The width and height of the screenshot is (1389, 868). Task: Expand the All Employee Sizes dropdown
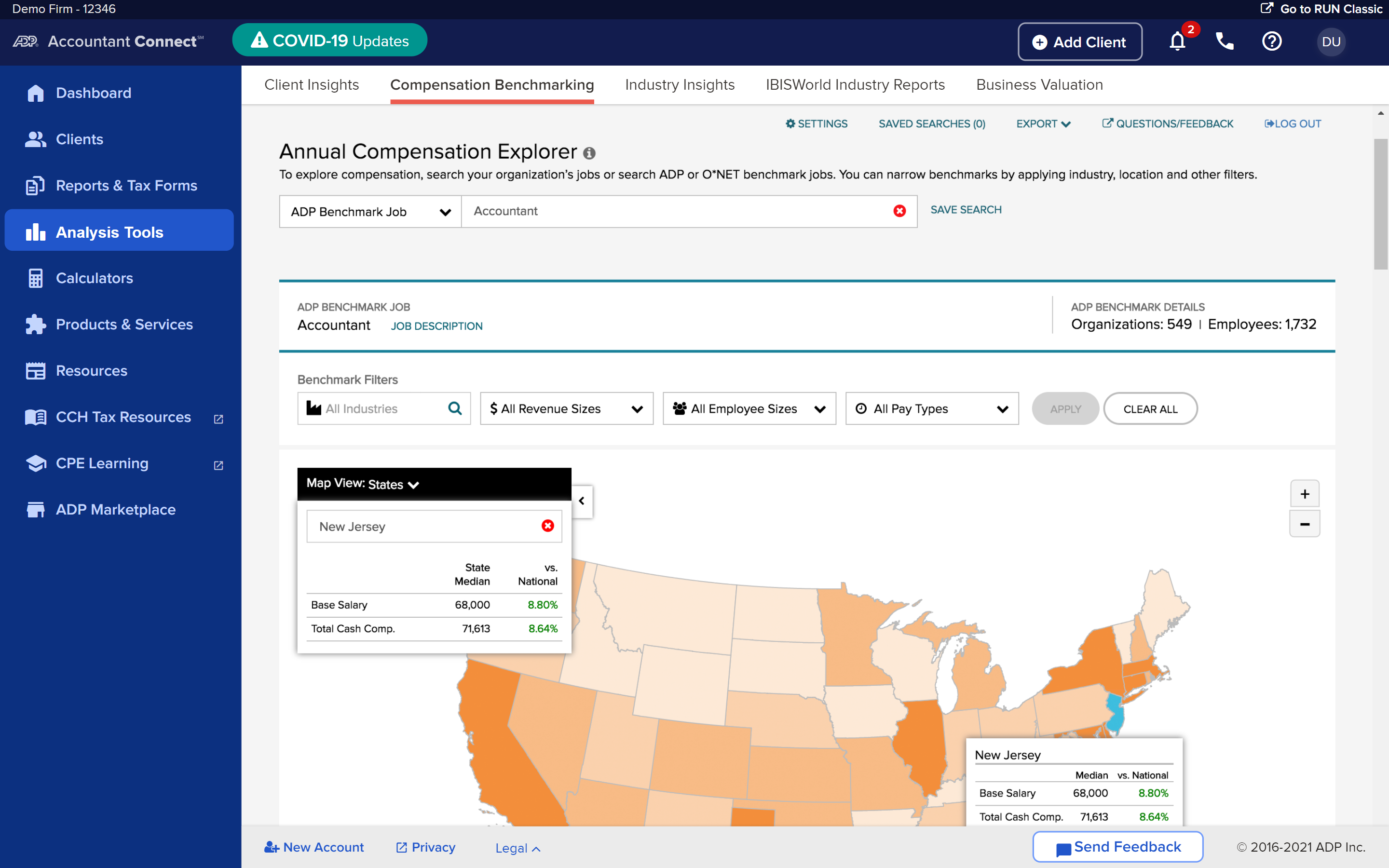click(x=749, y=409)
